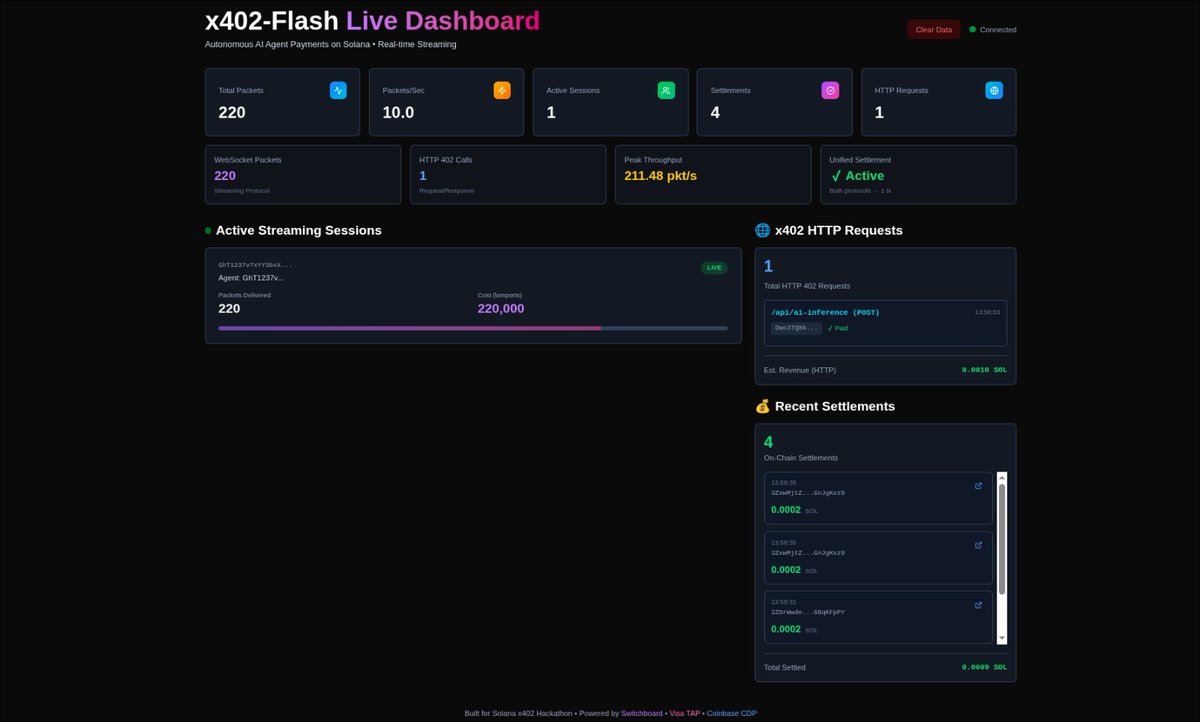
Task: Click the x402-Flash Live Dashboard title
Action: click(x=372, y=21)
